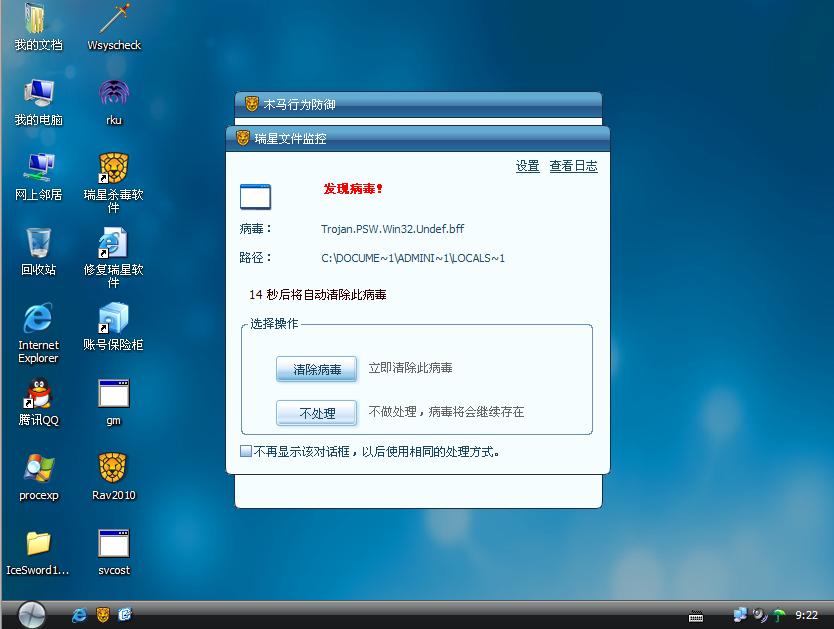Click the 木马行为防御 window title bar
Viewport: 834px width, 629px height.
click(x=418, y=105)
